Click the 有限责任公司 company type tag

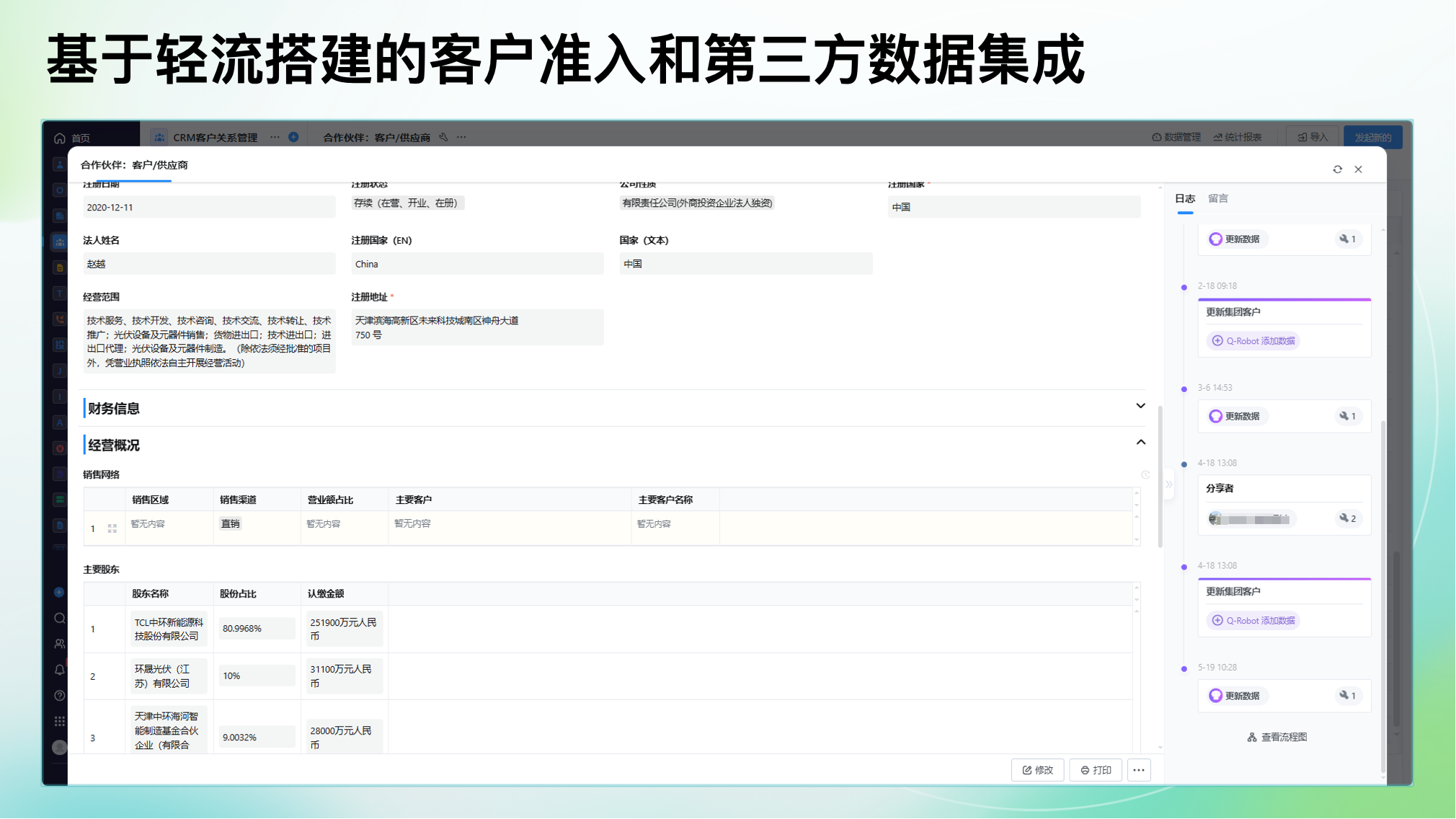click(x=697, y=203)
